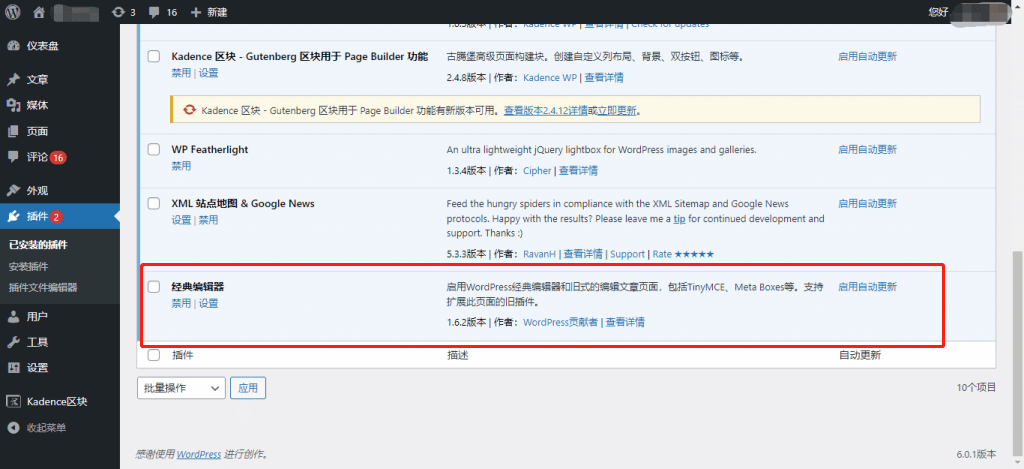Image resolution: width=1024 pixels, height=469 pixels.
Task: Open 评论 comments icon in sidebar
Action: pos(13,157)
